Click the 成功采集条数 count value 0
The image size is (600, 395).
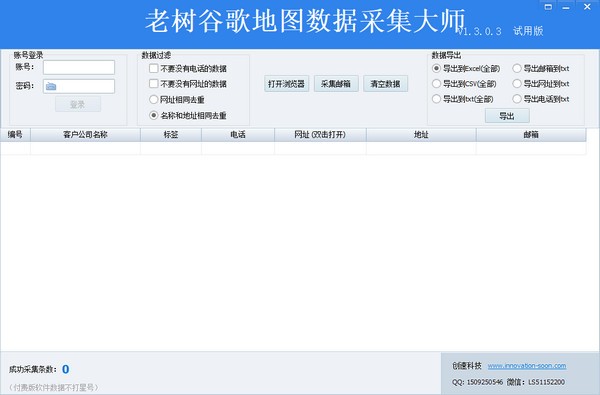coord(65,369)
